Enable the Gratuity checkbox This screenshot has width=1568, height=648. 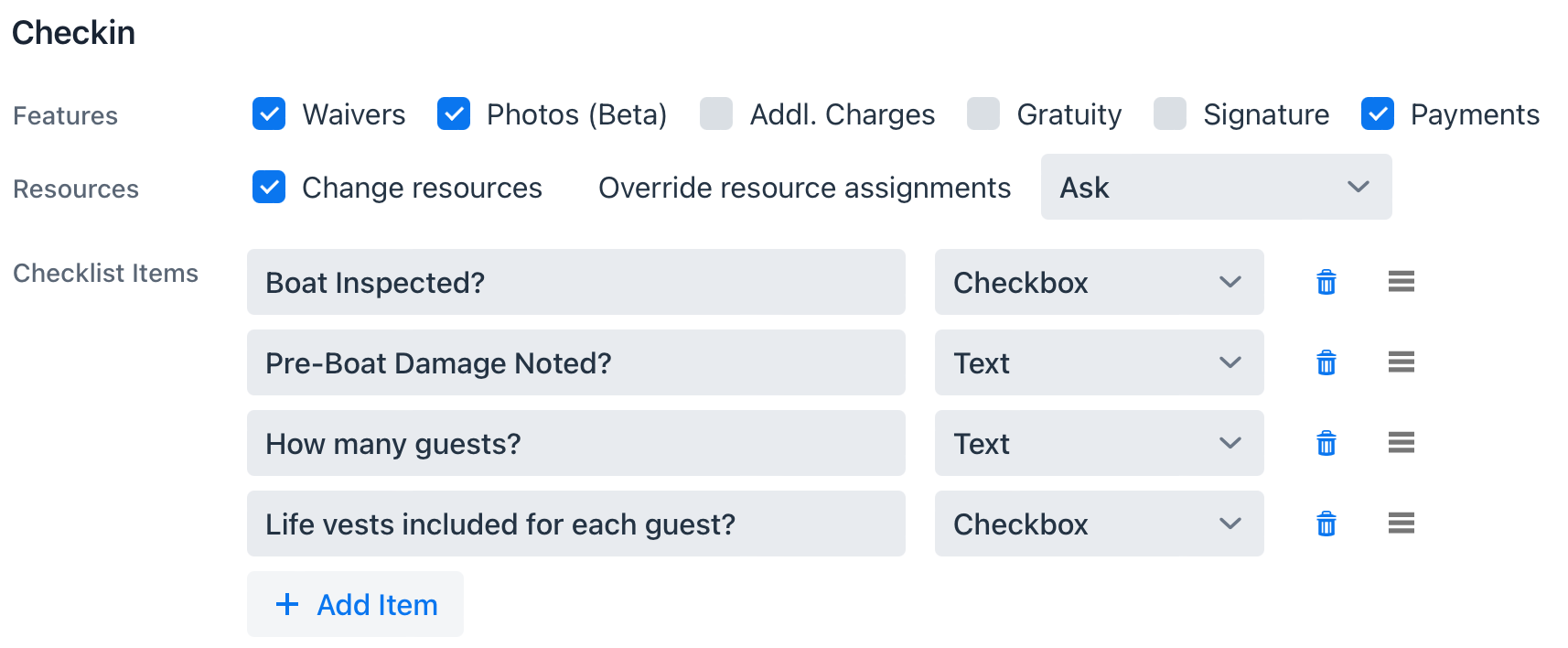point(983,114)
